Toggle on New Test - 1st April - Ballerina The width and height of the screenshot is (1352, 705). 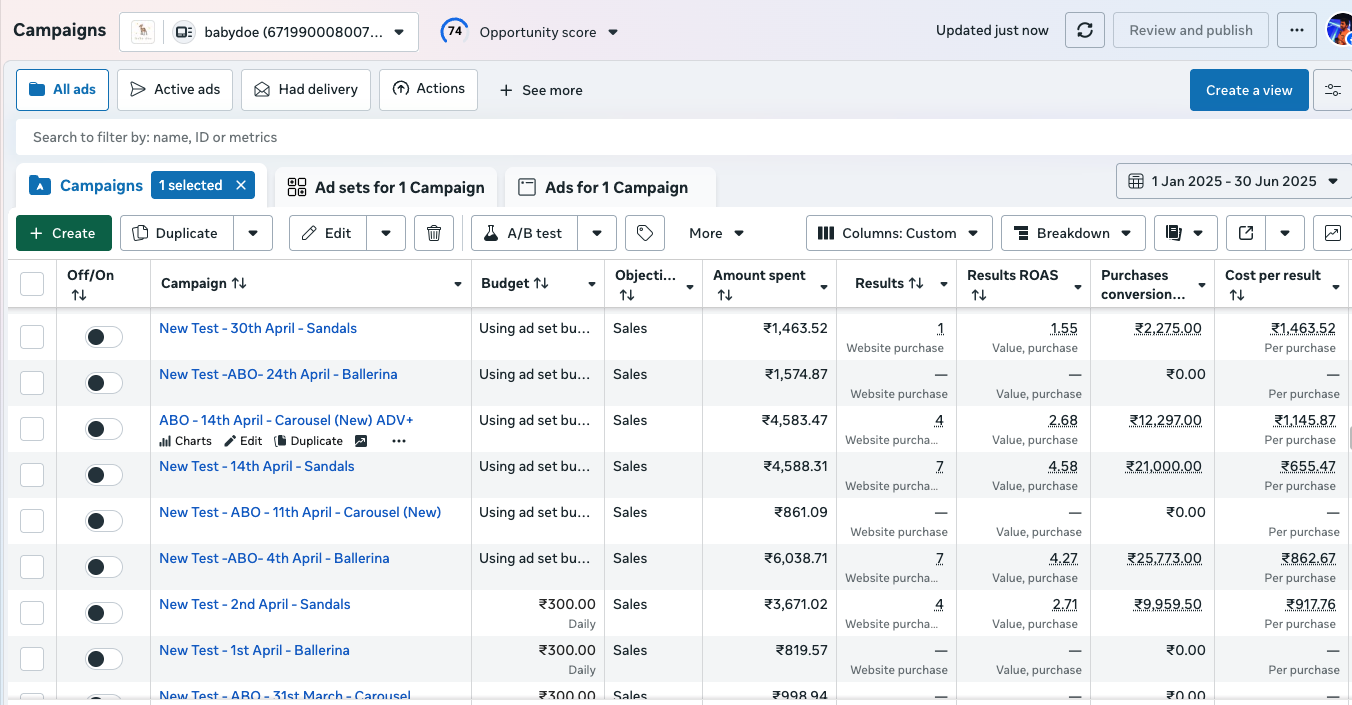pos(104,659)
